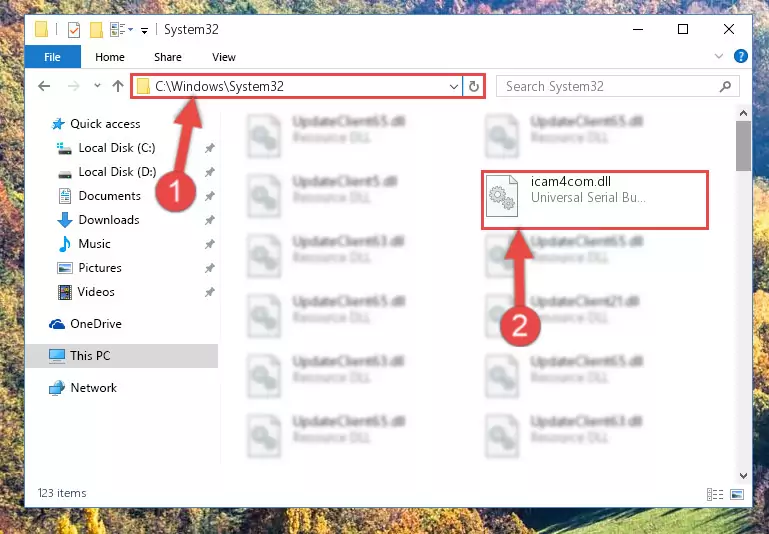Open Pictures in the sidebar
This screenshot has width=769, height=534.
[x=100, y=268]
